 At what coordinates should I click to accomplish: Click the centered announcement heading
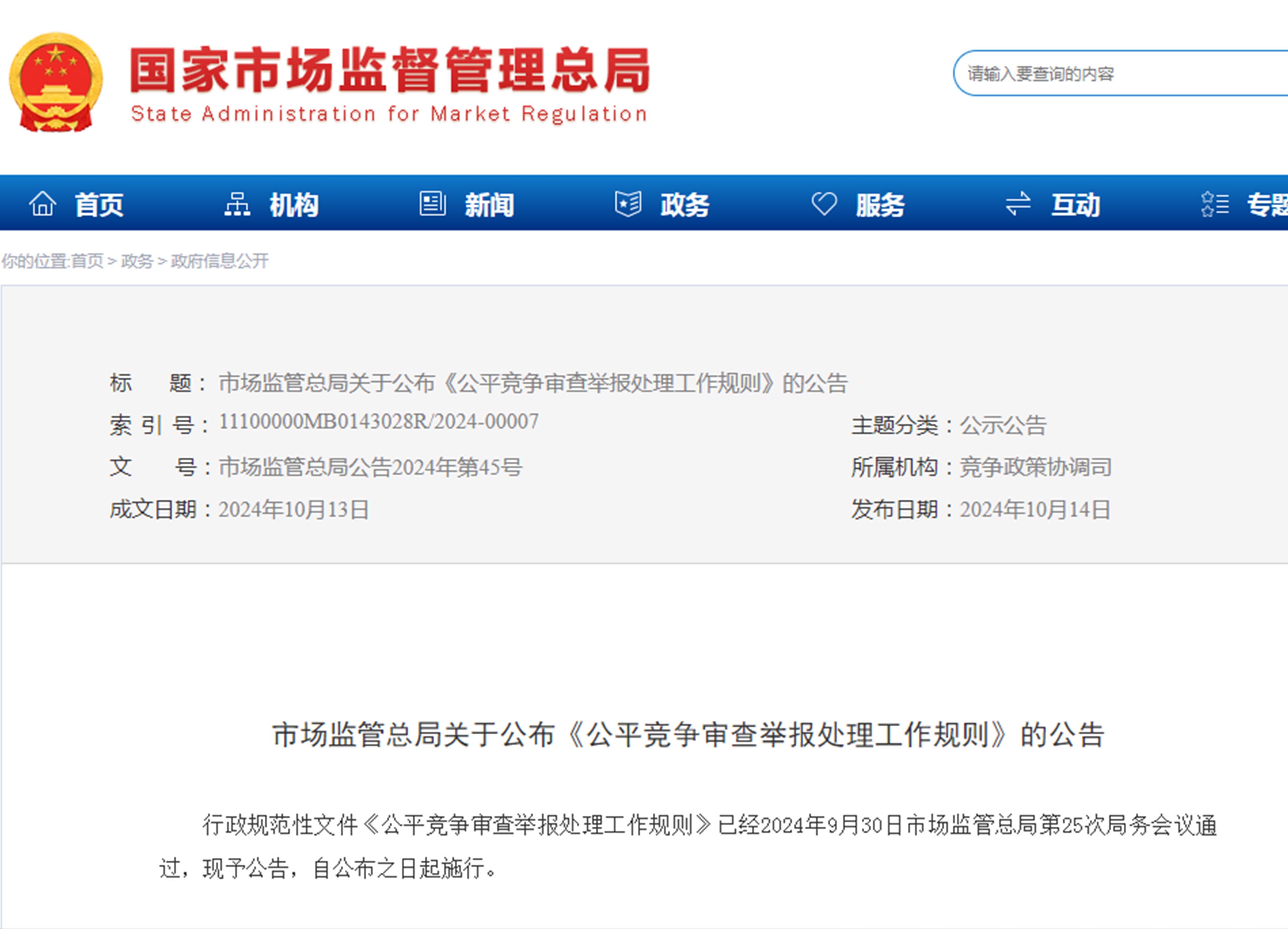(688, 734)
